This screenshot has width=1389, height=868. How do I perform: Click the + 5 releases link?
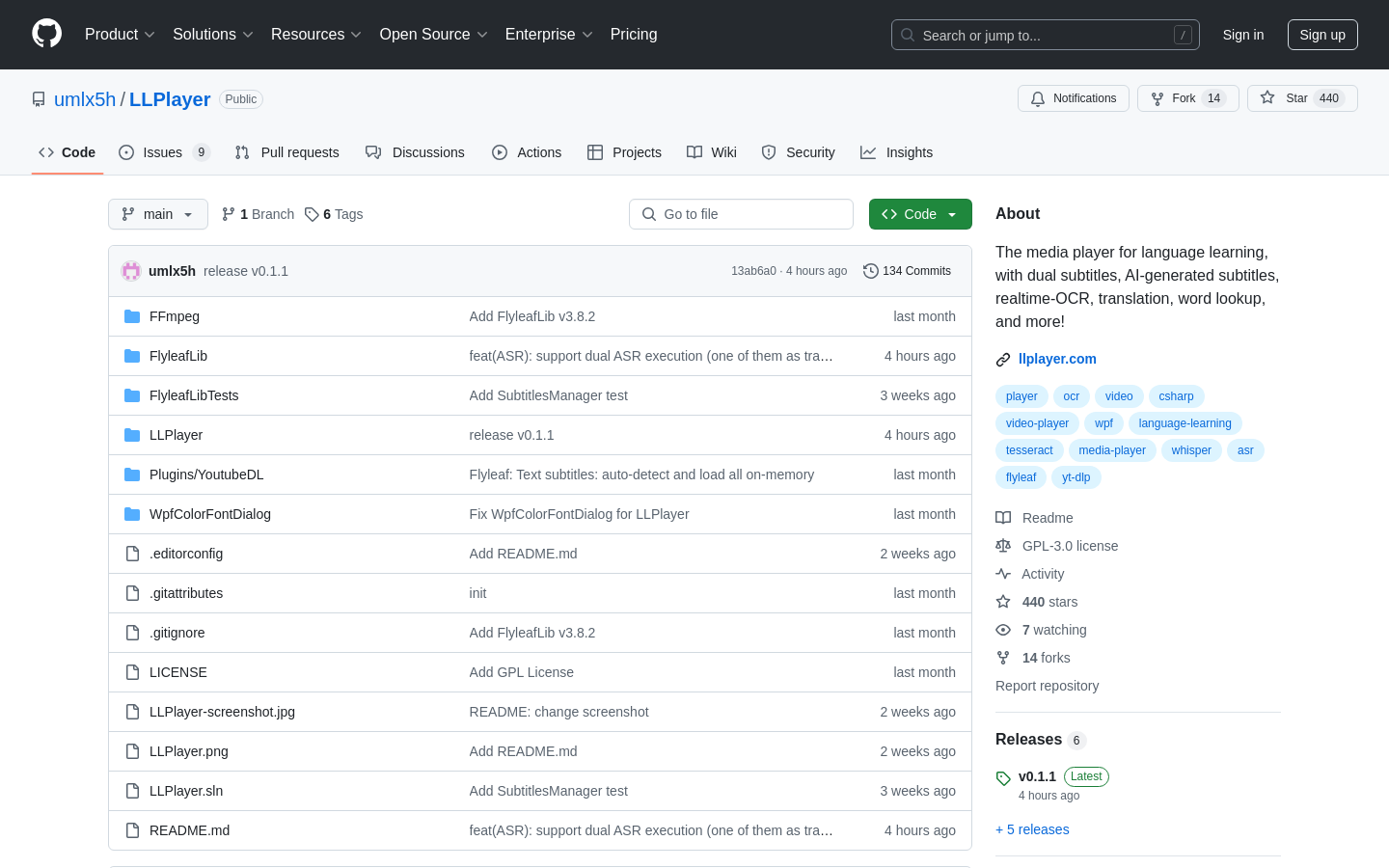(x=1032, y=829)
